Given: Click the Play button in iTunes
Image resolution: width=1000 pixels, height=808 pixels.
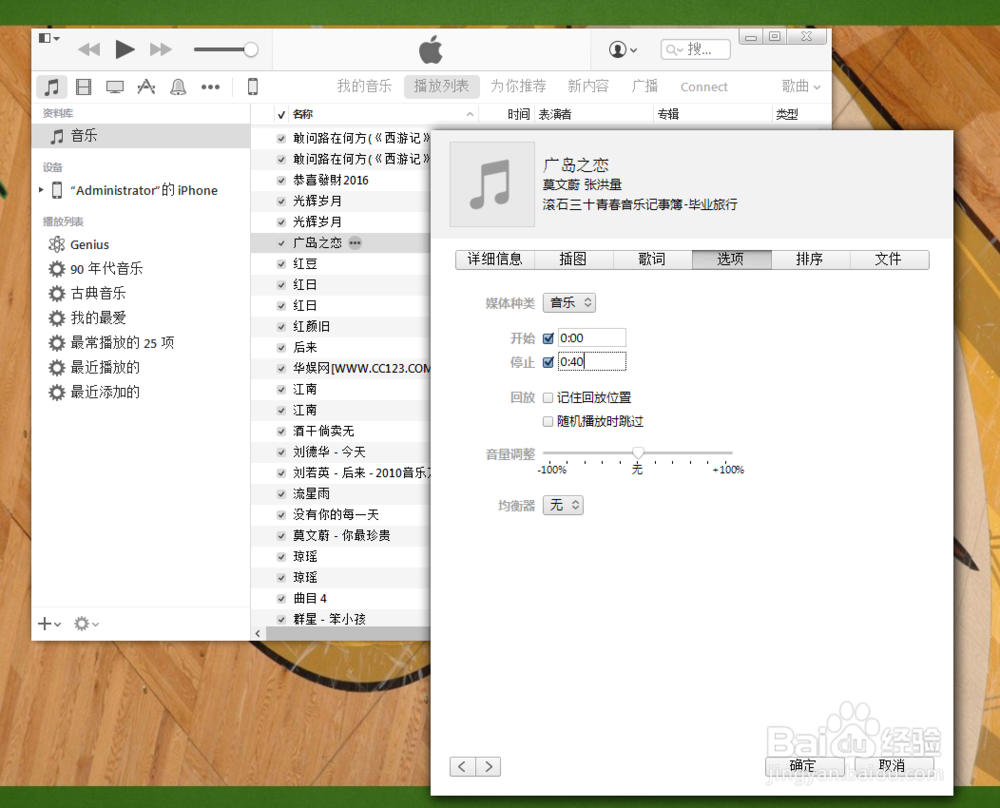Looking at the screenshot, I should tap(124, 49).
